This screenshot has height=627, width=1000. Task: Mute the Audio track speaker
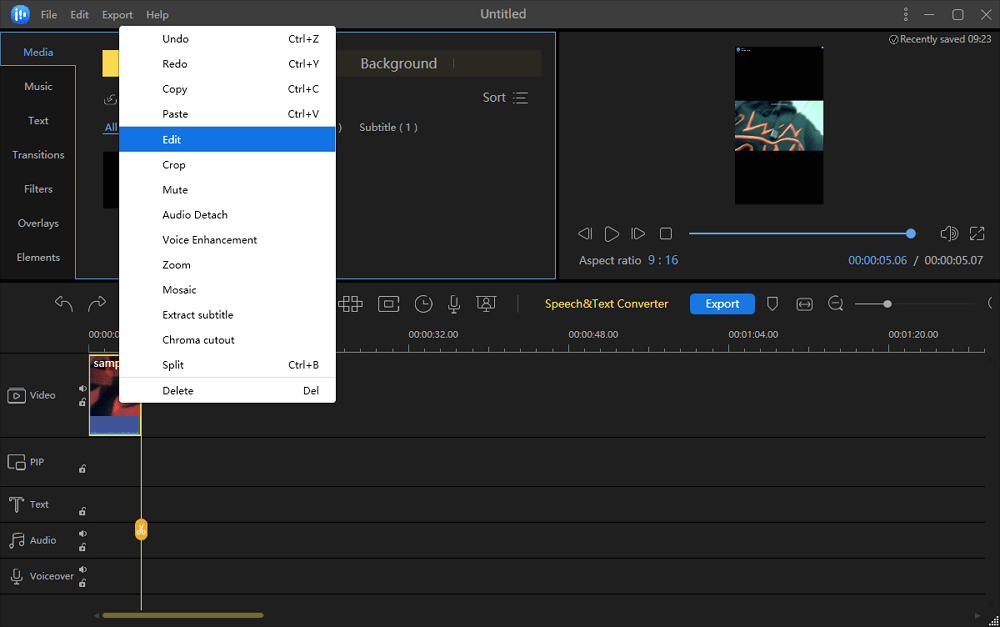[82, 534]
